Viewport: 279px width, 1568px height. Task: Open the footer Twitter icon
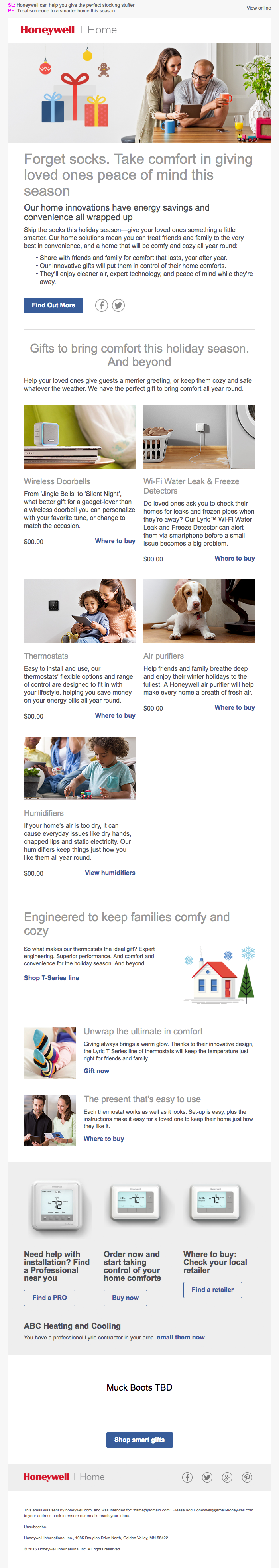click(x=207, y=1477)
